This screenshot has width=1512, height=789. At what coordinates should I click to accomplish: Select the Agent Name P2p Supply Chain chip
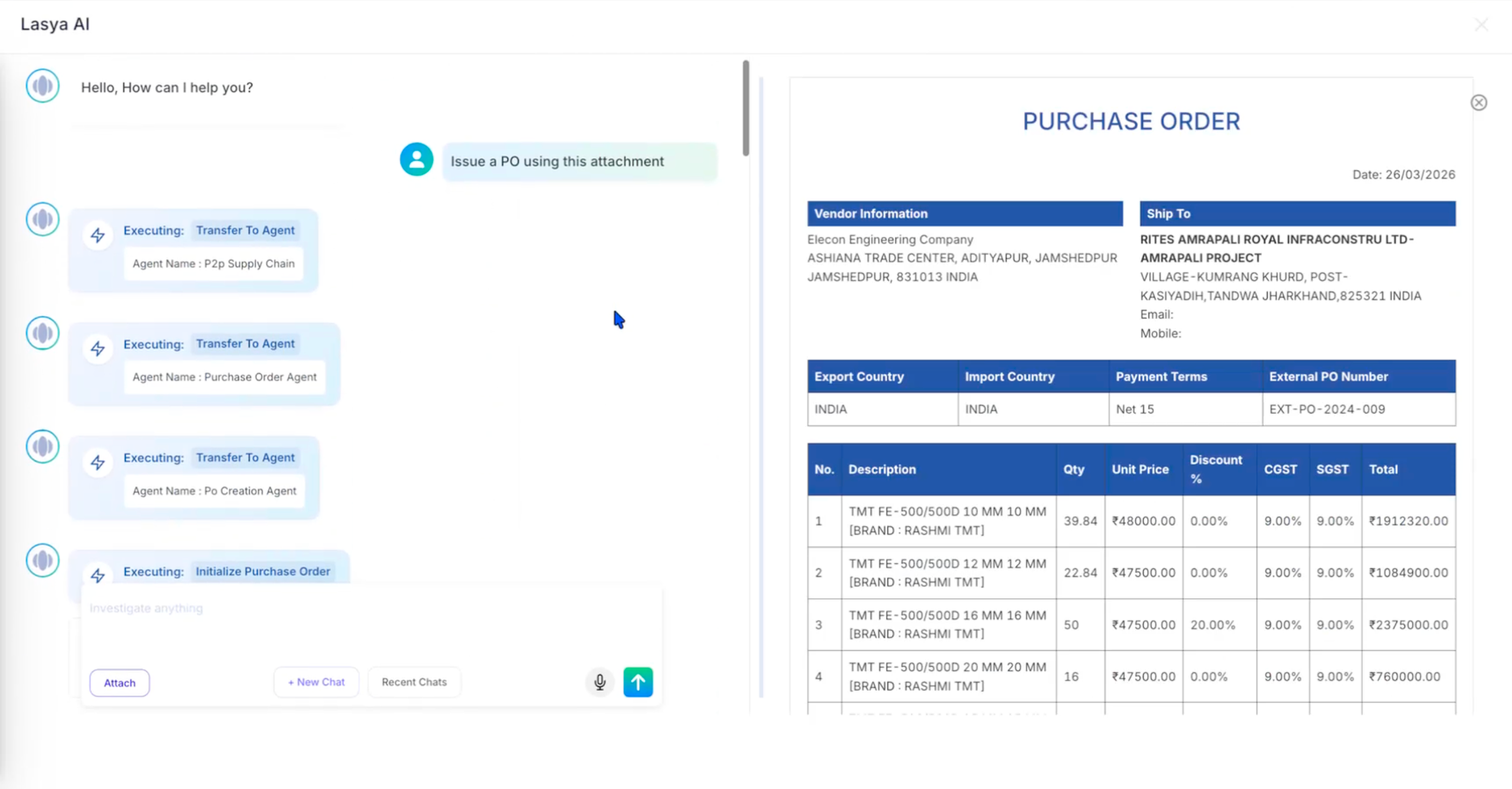tap(214, 264)
